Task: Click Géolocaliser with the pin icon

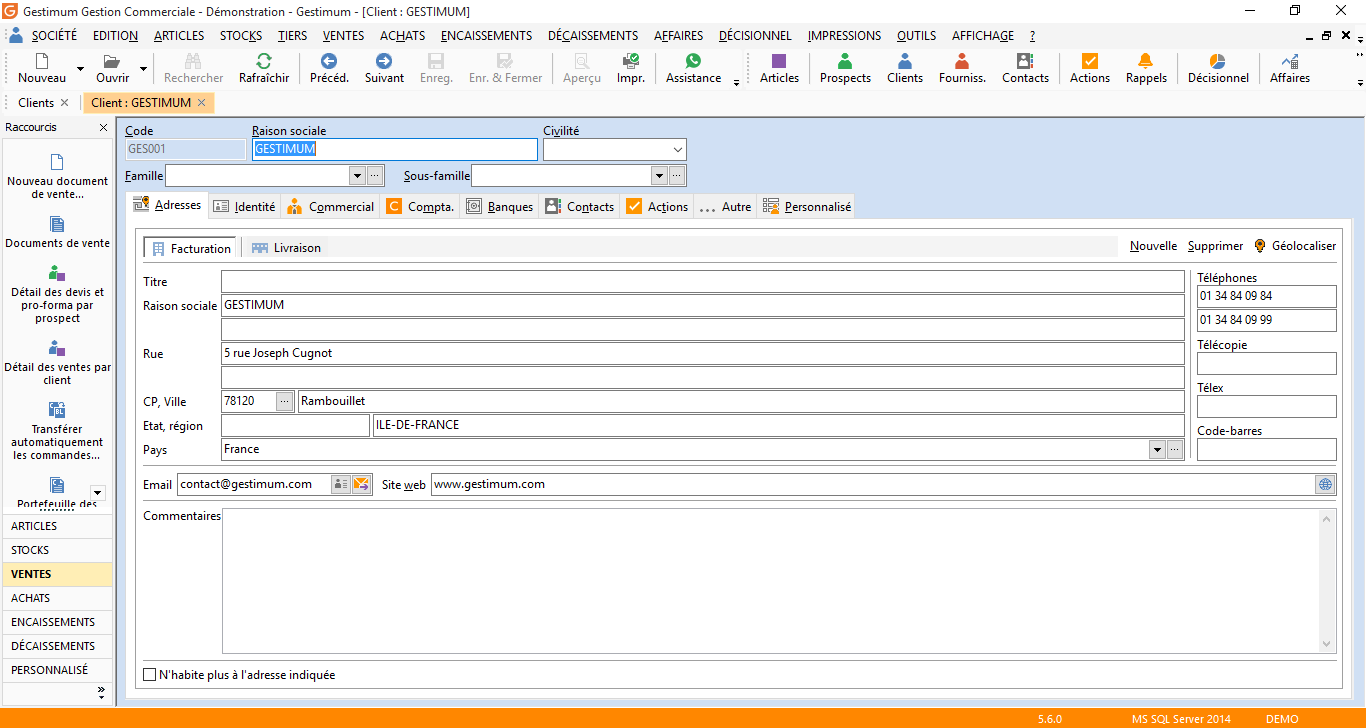Action: [x=1295, y=246]
